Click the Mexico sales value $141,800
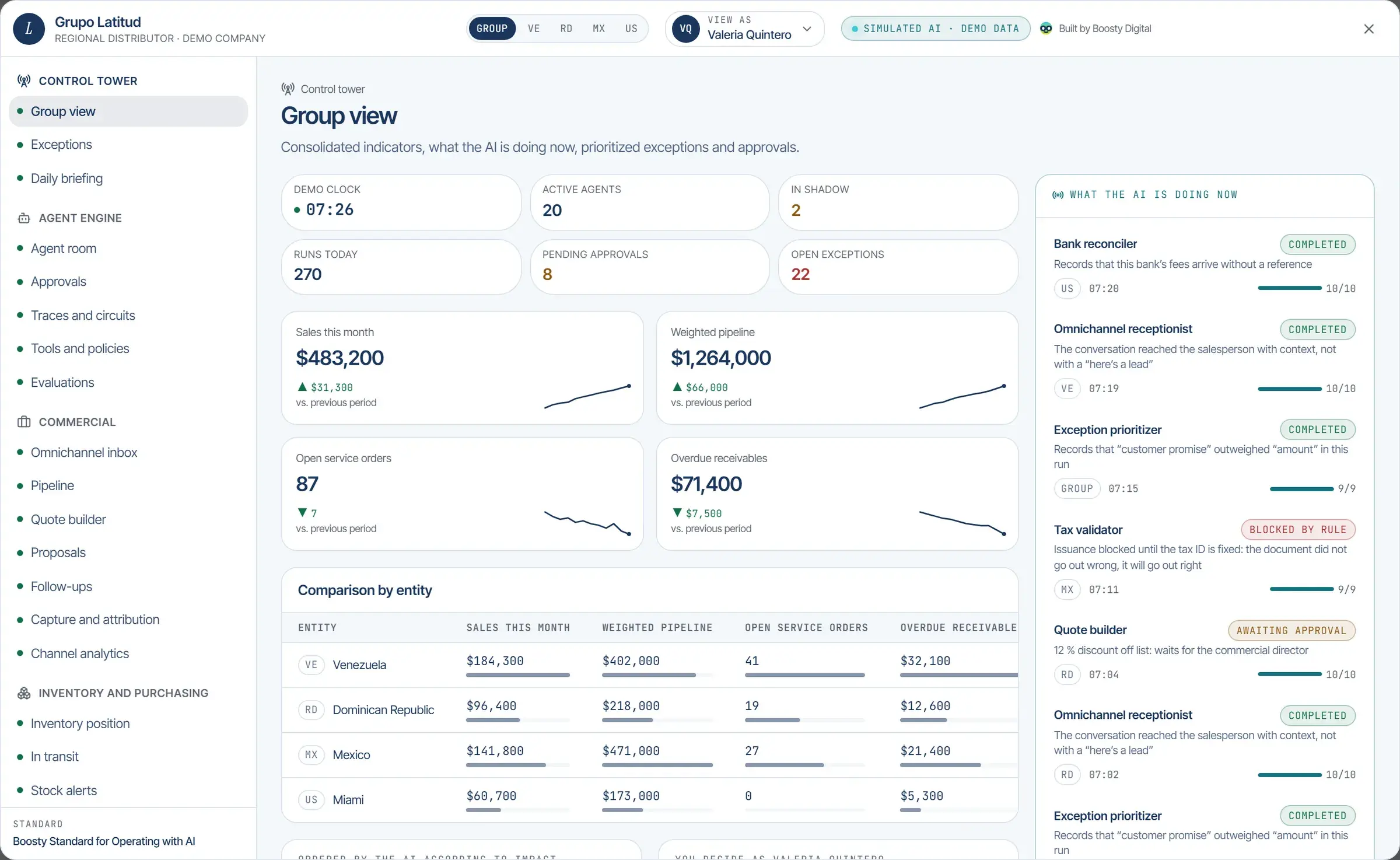This screenshot has height=860, width=1400. pos(495,751)
